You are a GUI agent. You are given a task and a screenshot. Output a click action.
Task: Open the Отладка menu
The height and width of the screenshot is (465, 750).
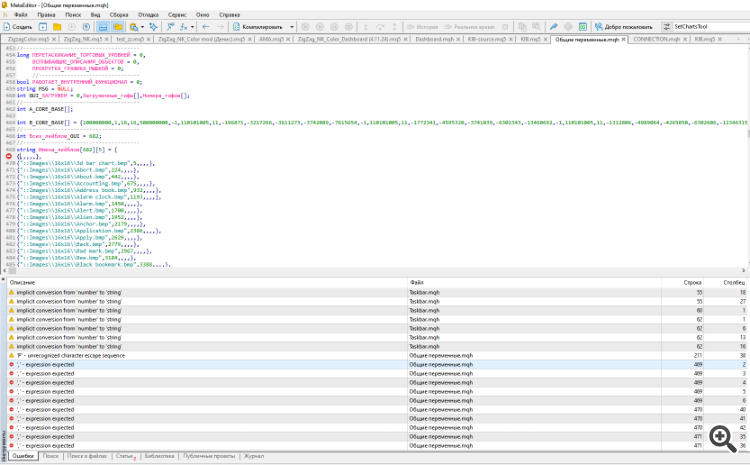[148, 16]
